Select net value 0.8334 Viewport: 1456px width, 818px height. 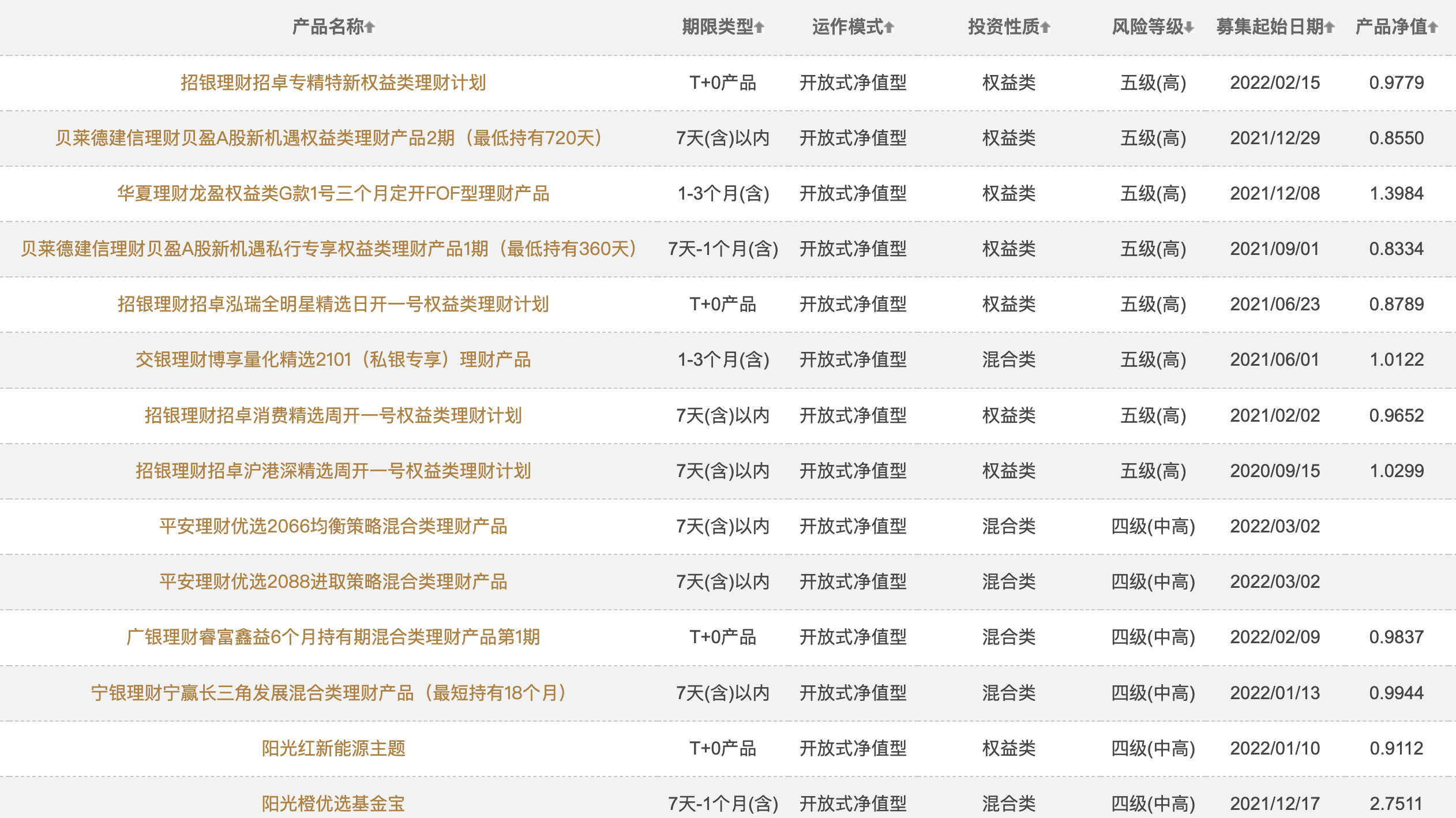(1397, 249)
